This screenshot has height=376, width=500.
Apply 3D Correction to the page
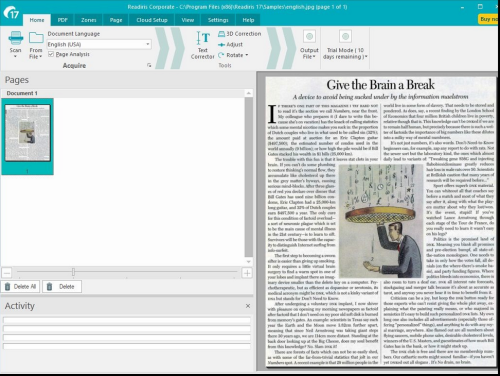pos(239,34)
